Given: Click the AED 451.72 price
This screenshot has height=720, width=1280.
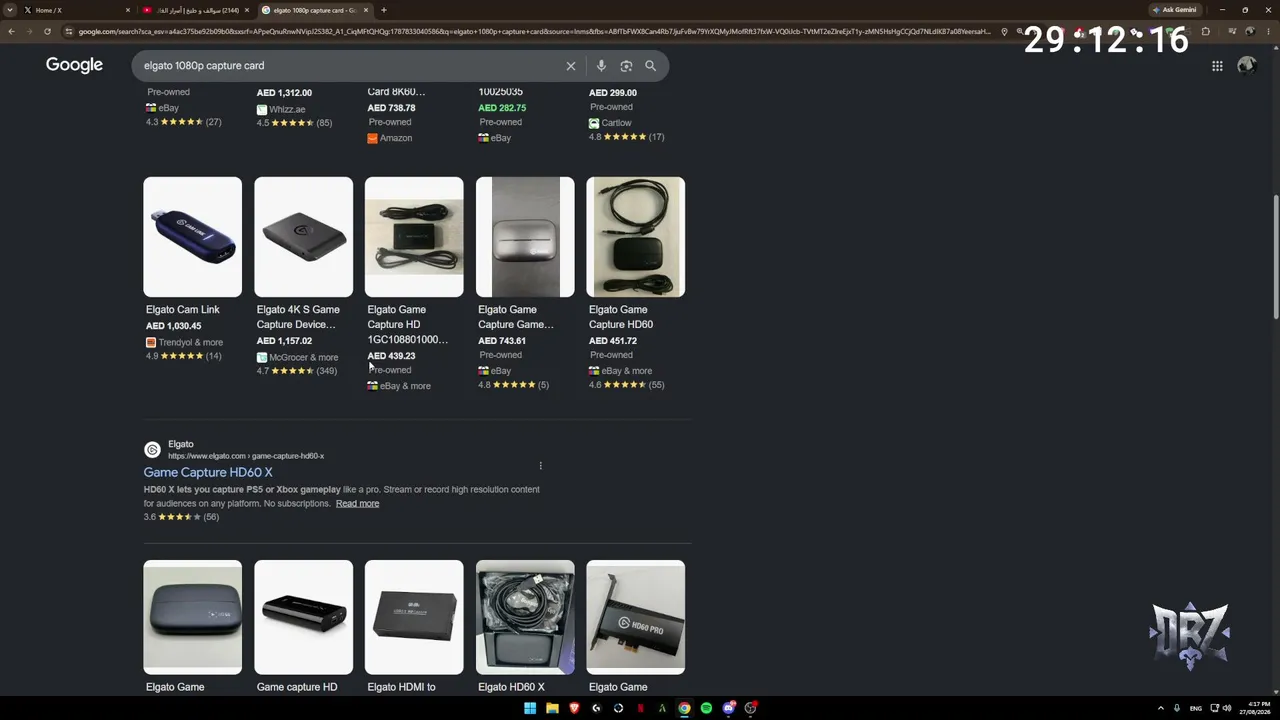Looking at the screenshot, I should (x=613, y=341).
